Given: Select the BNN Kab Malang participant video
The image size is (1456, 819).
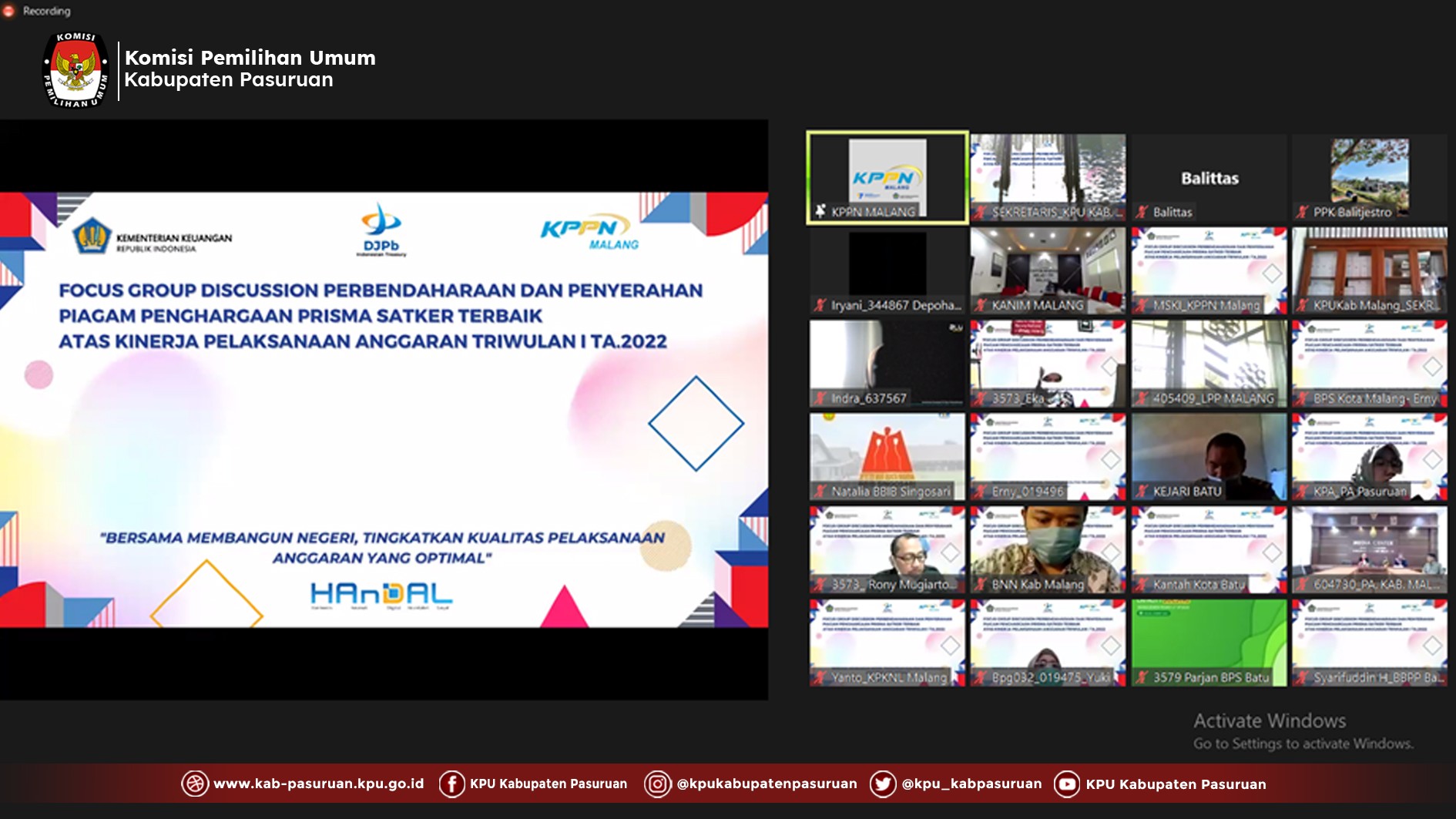Looking at the screenshot, I should point(1048,549).
